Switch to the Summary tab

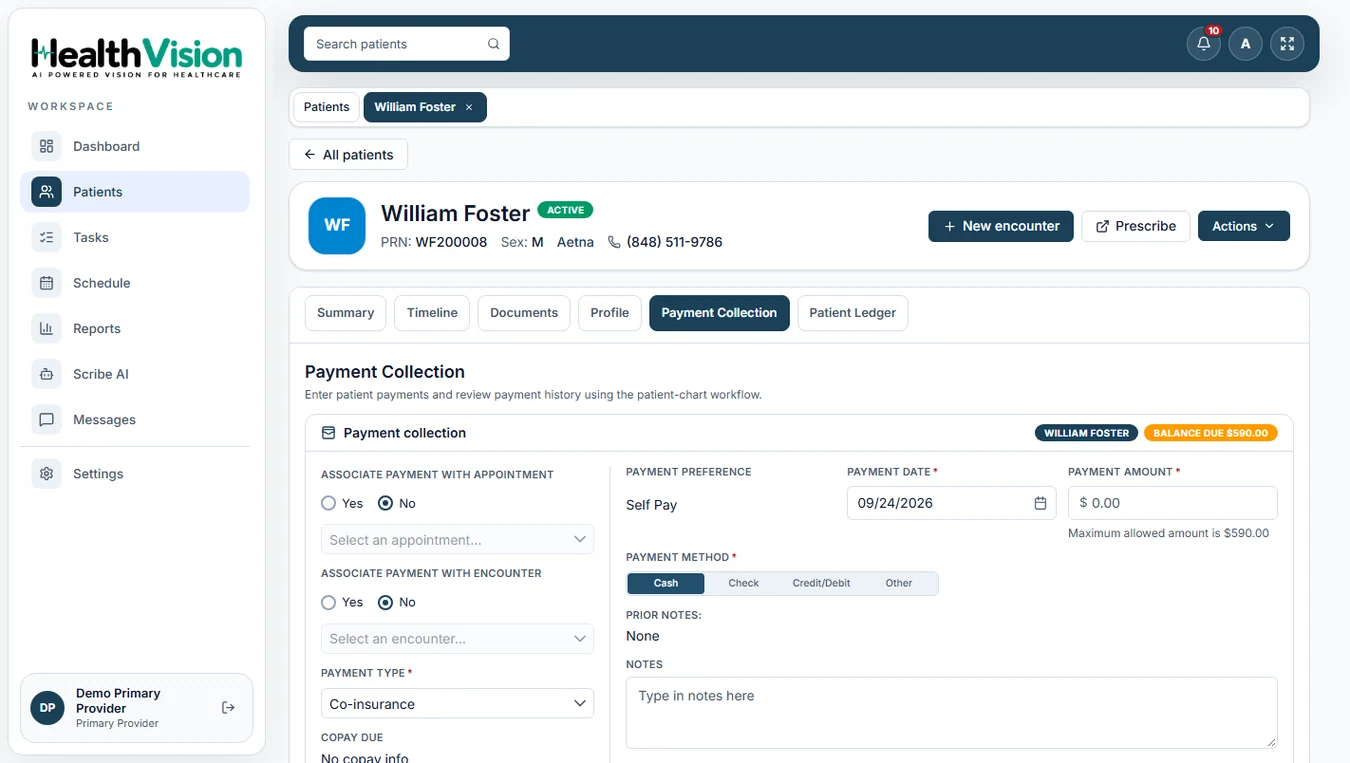[345, 313]
